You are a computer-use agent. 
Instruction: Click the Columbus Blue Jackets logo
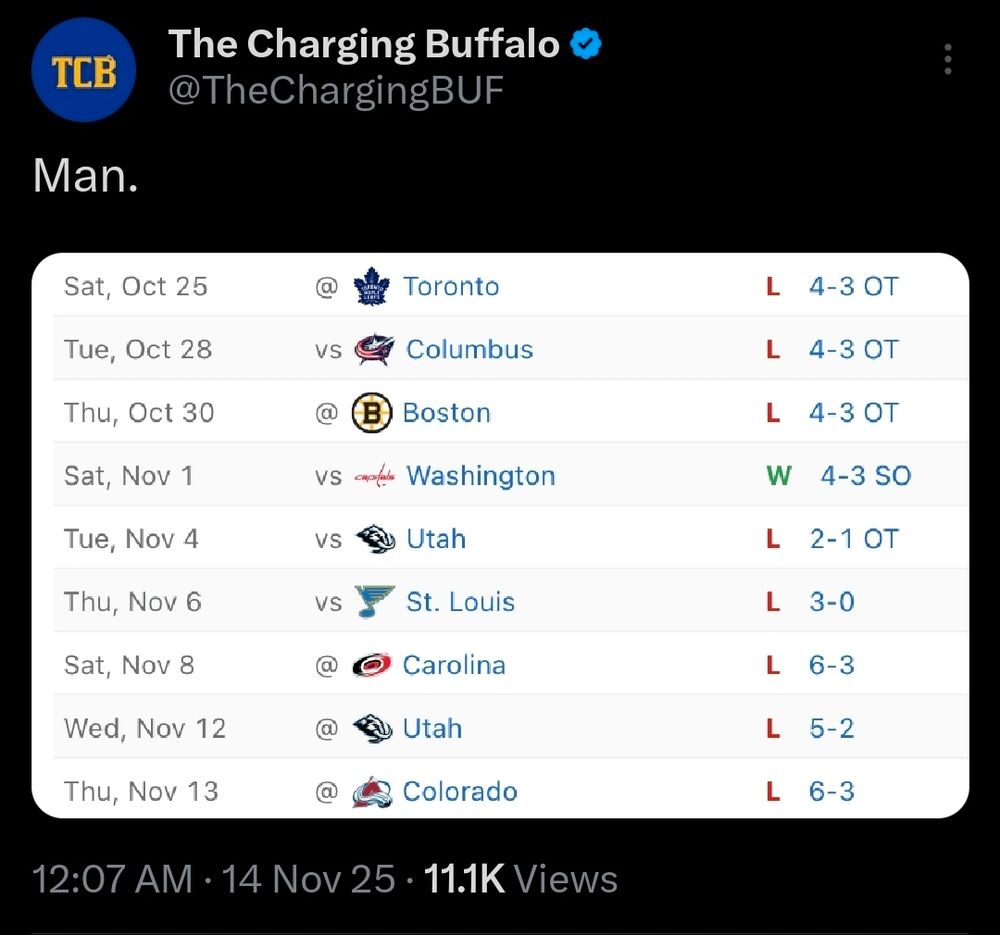click(374, 350)
